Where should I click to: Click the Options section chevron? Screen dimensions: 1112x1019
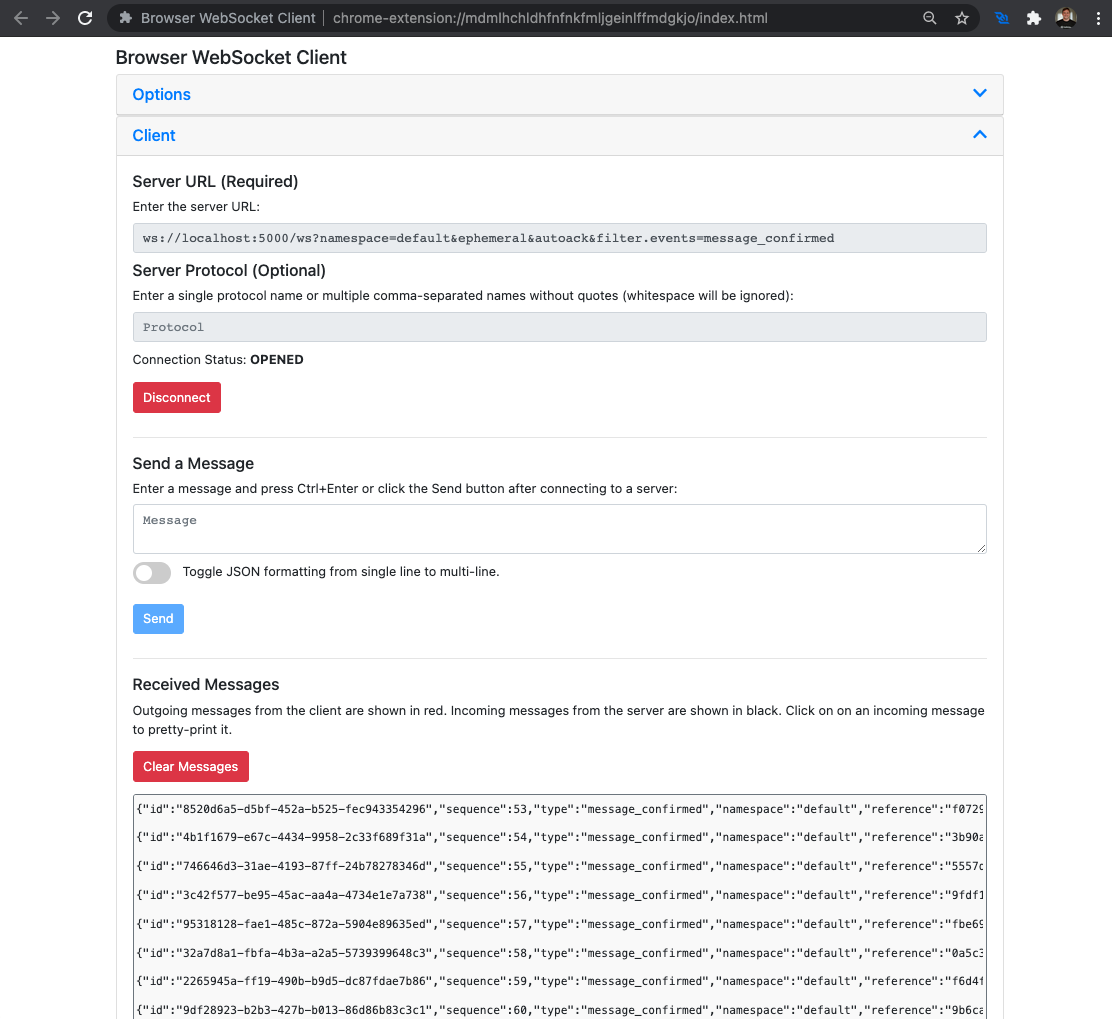(x=979, y=92)
